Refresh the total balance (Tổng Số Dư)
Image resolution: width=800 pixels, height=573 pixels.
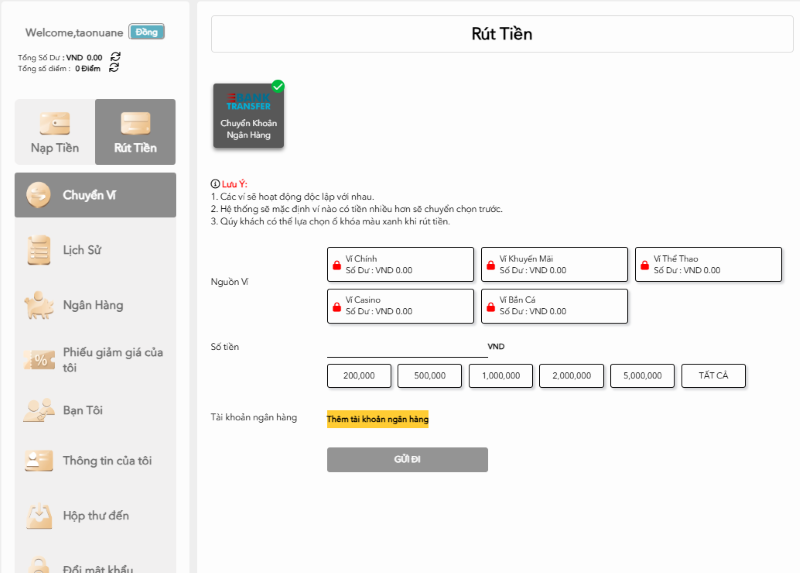pos(115,57)
